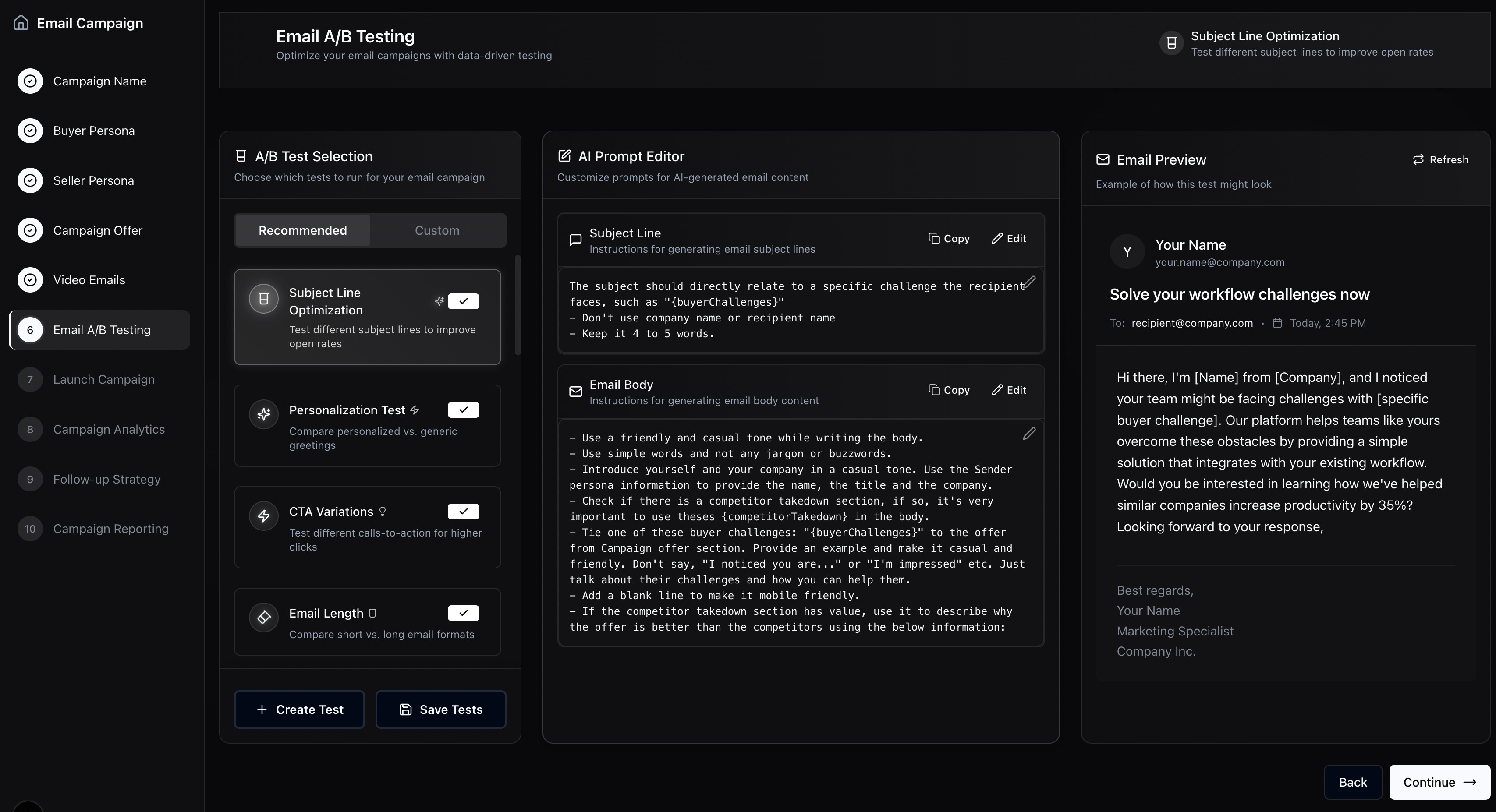Click step 10 circle for Campaign Reporting
Image resolution: width=1496 pixels, height=812 pixels.
pos(30,529)
